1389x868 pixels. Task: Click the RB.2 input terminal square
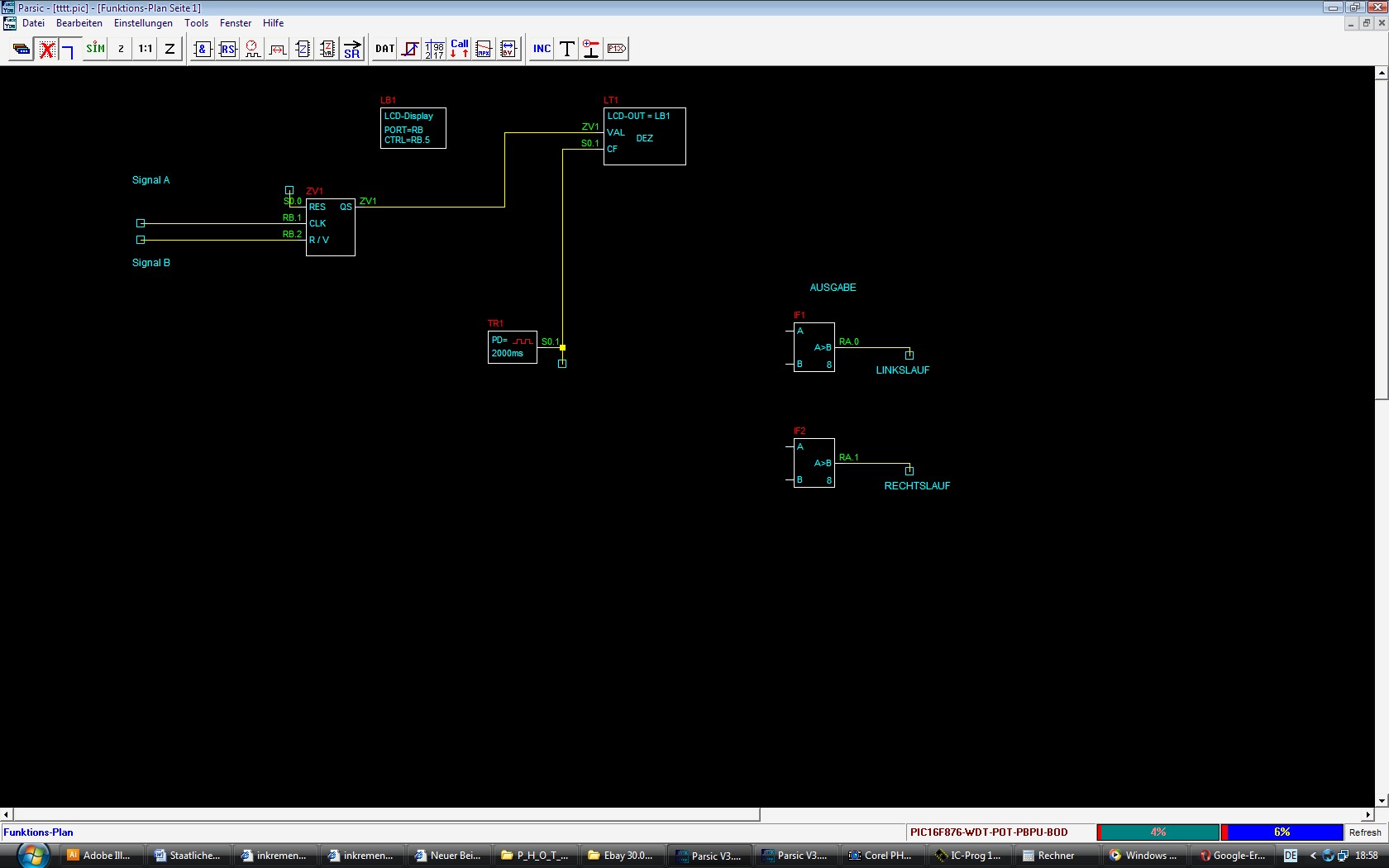[141, 240]
